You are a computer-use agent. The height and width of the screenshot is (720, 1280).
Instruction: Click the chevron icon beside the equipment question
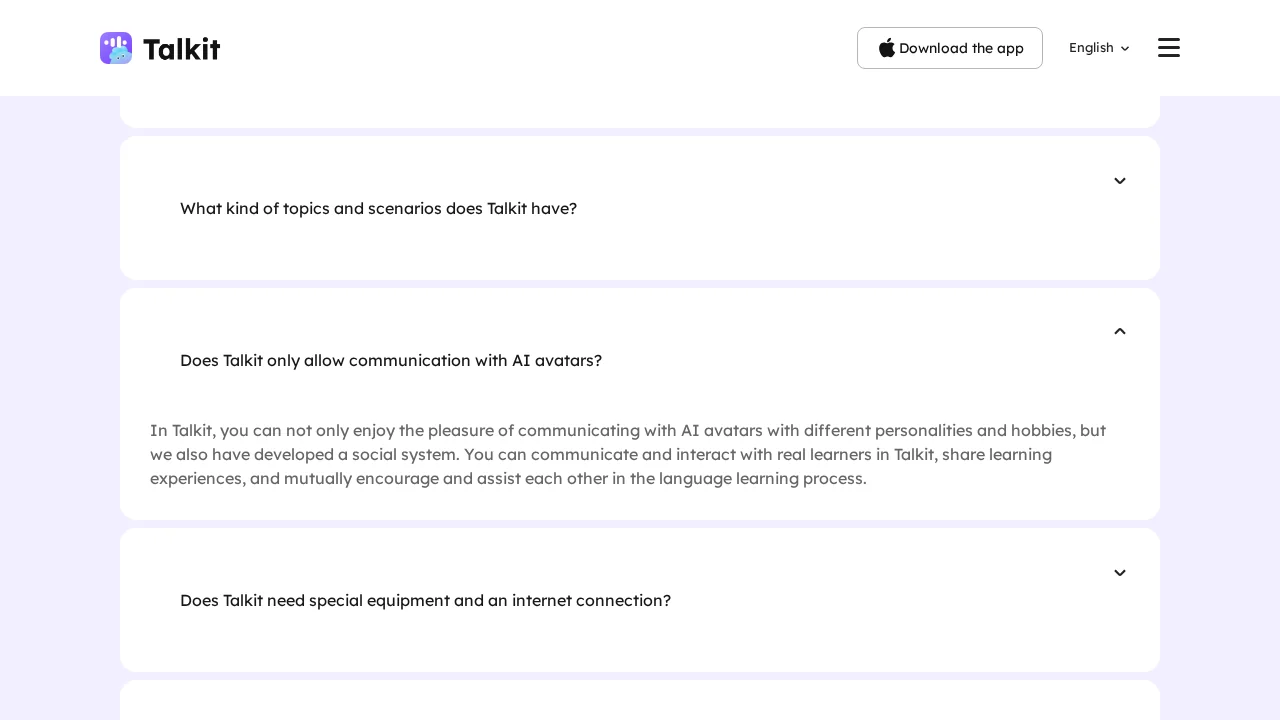click(x=1120, y=573)
